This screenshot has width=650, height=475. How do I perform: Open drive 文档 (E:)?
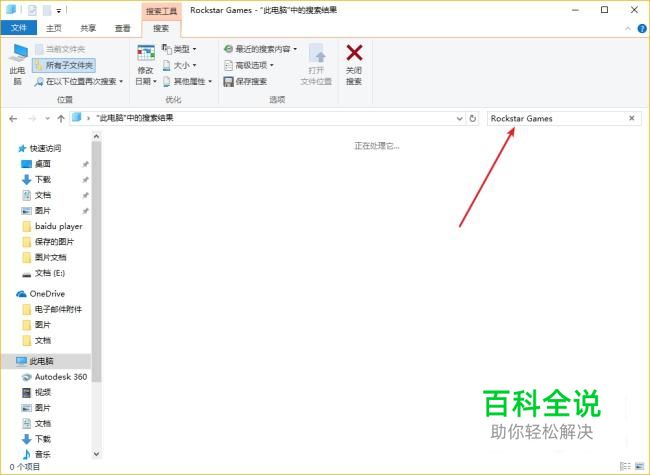pyautogui.click(x=44, y=273)
